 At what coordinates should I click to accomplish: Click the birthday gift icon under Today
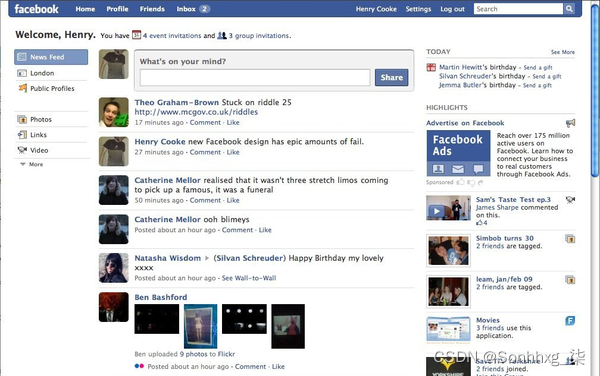431,67
